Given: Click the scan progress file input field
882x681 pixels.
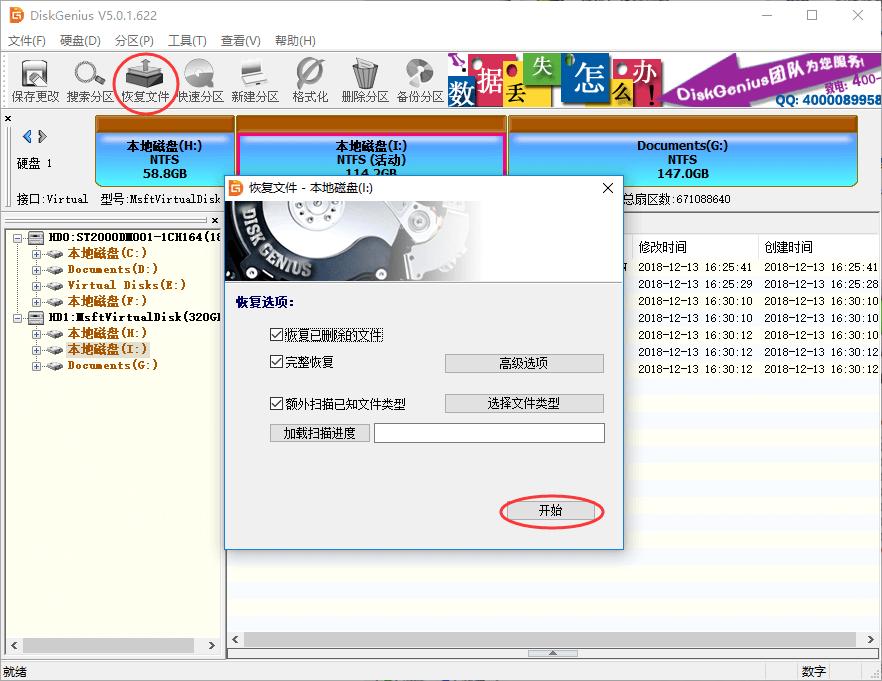Looking at the screenshot, I should coord(490,432).
